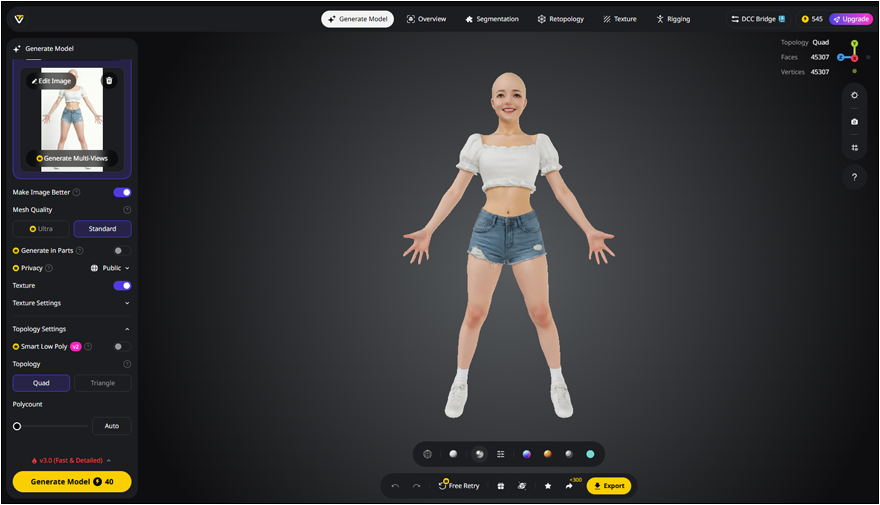Select the wireframe globe view icon
The width and height of the screenshot is (880, 505).
[x=427, y=454]
